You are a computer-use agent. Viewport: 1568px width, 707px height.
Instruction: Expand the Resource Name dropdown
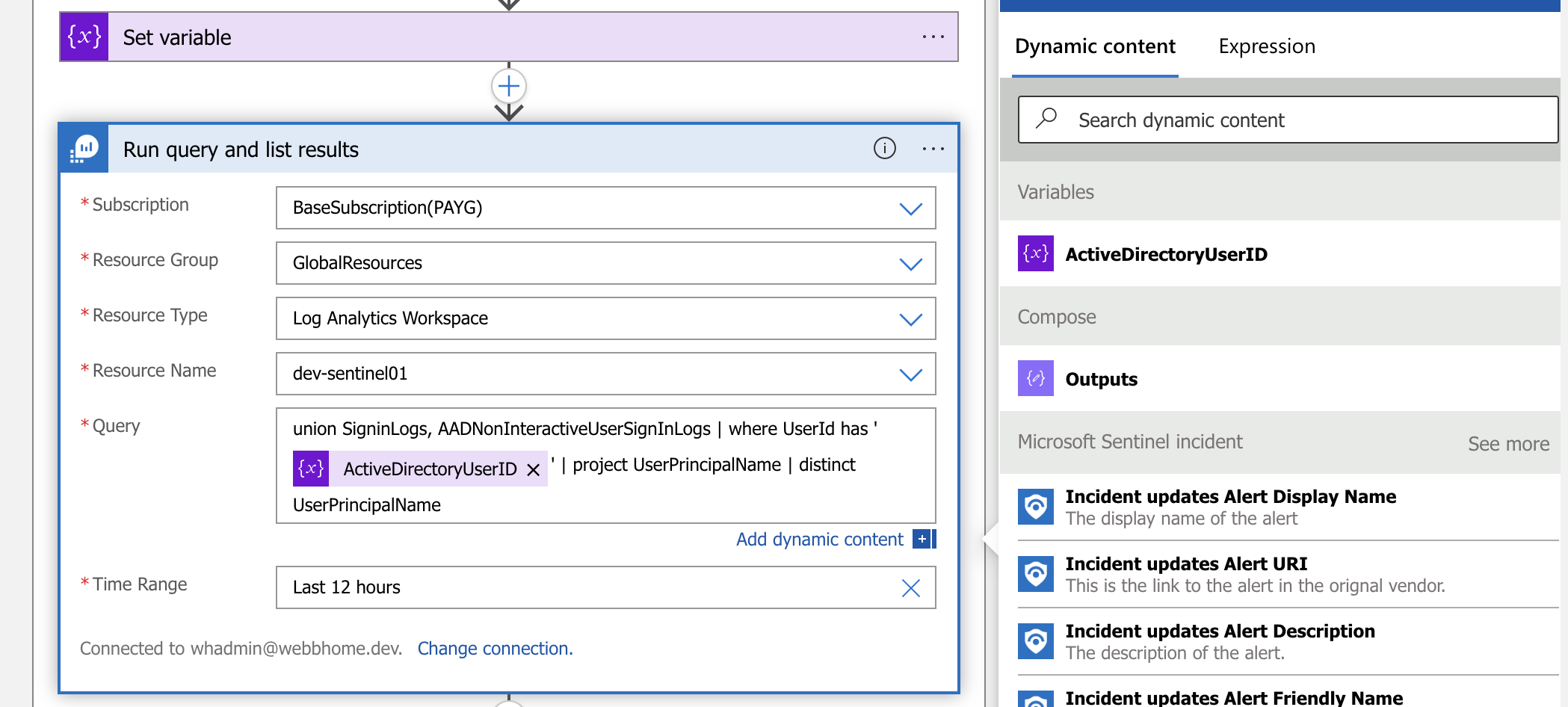pyautogui.click(x=910, y=374)
